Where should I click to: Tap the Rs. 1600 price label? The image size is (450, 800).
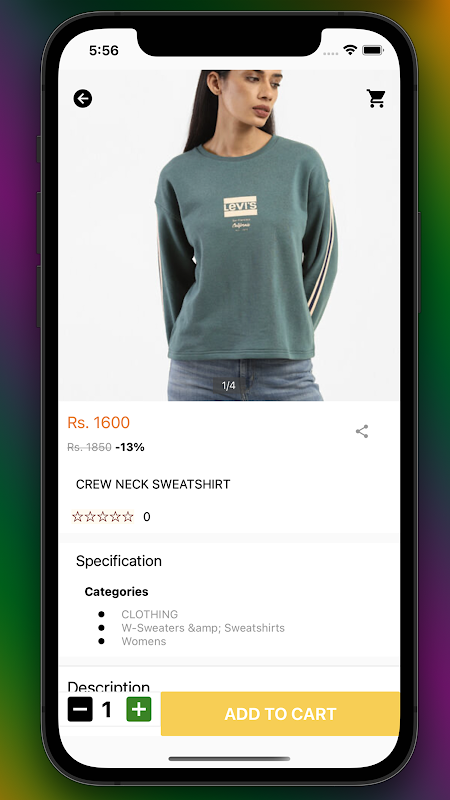tap(98, 422)
